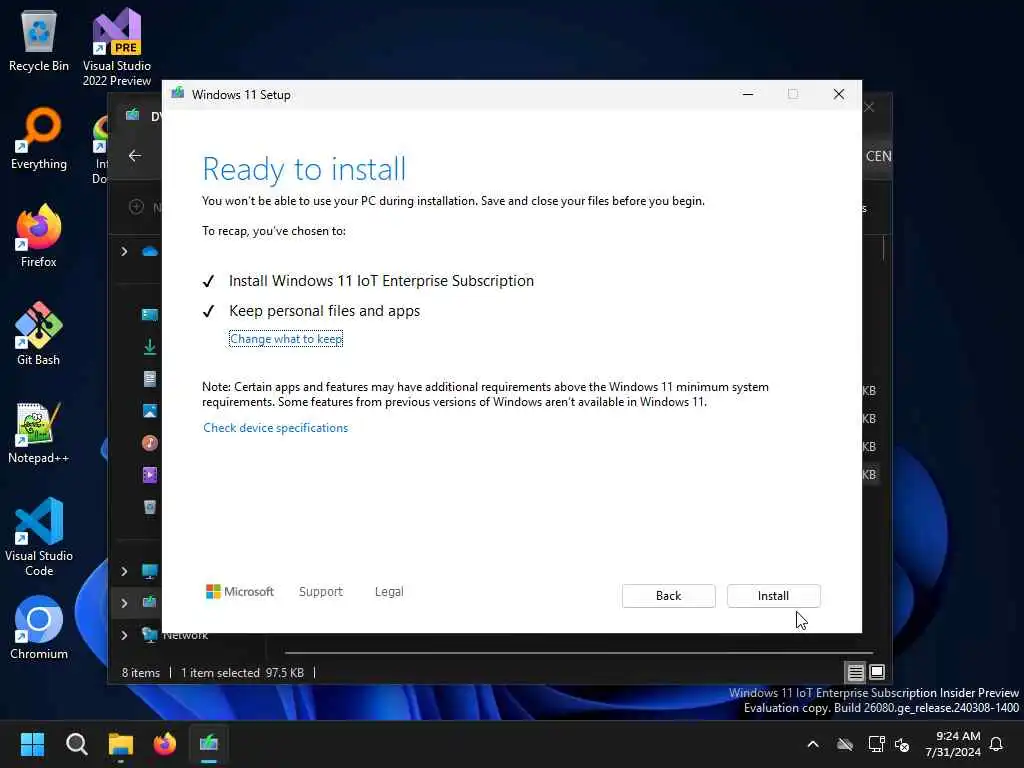This screenshot has height=768, width=1024.
Task: Launch Visual Studio Code from desktop
Action: point(39,537)
